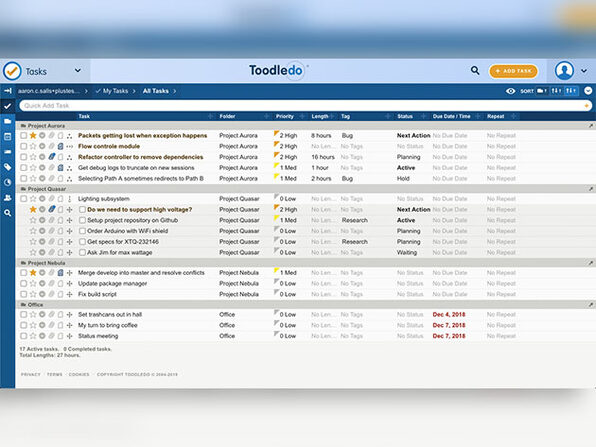
Task: Click the search magnifier icon in header
Action: (475, 70)
